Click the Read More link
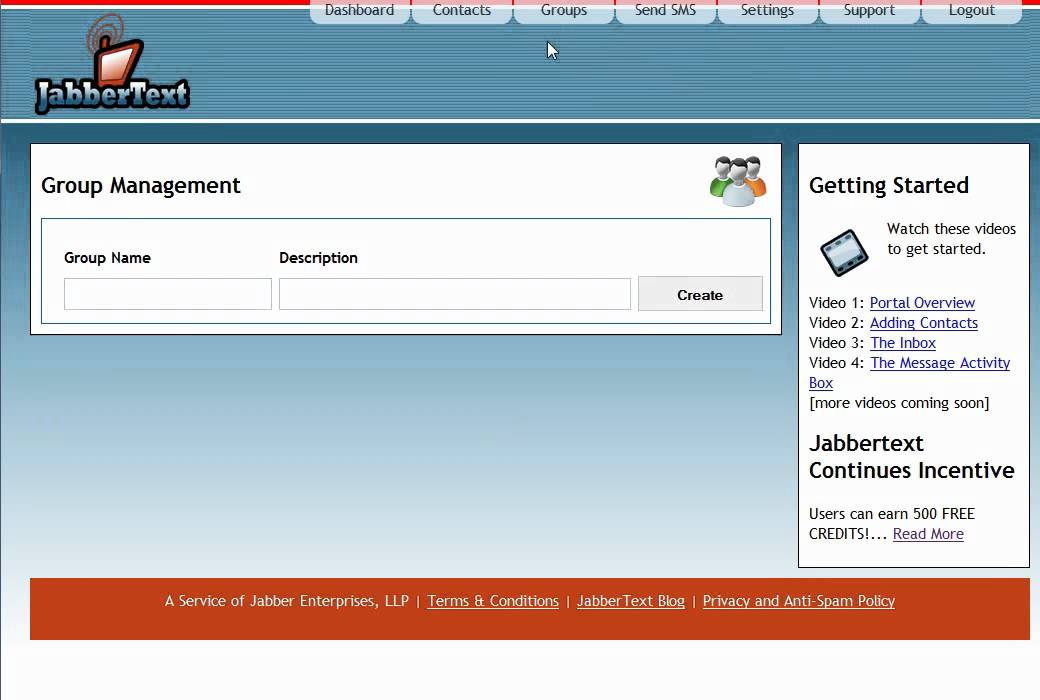The width and height of the screenshot is (1040, 700). click(928, 534)
